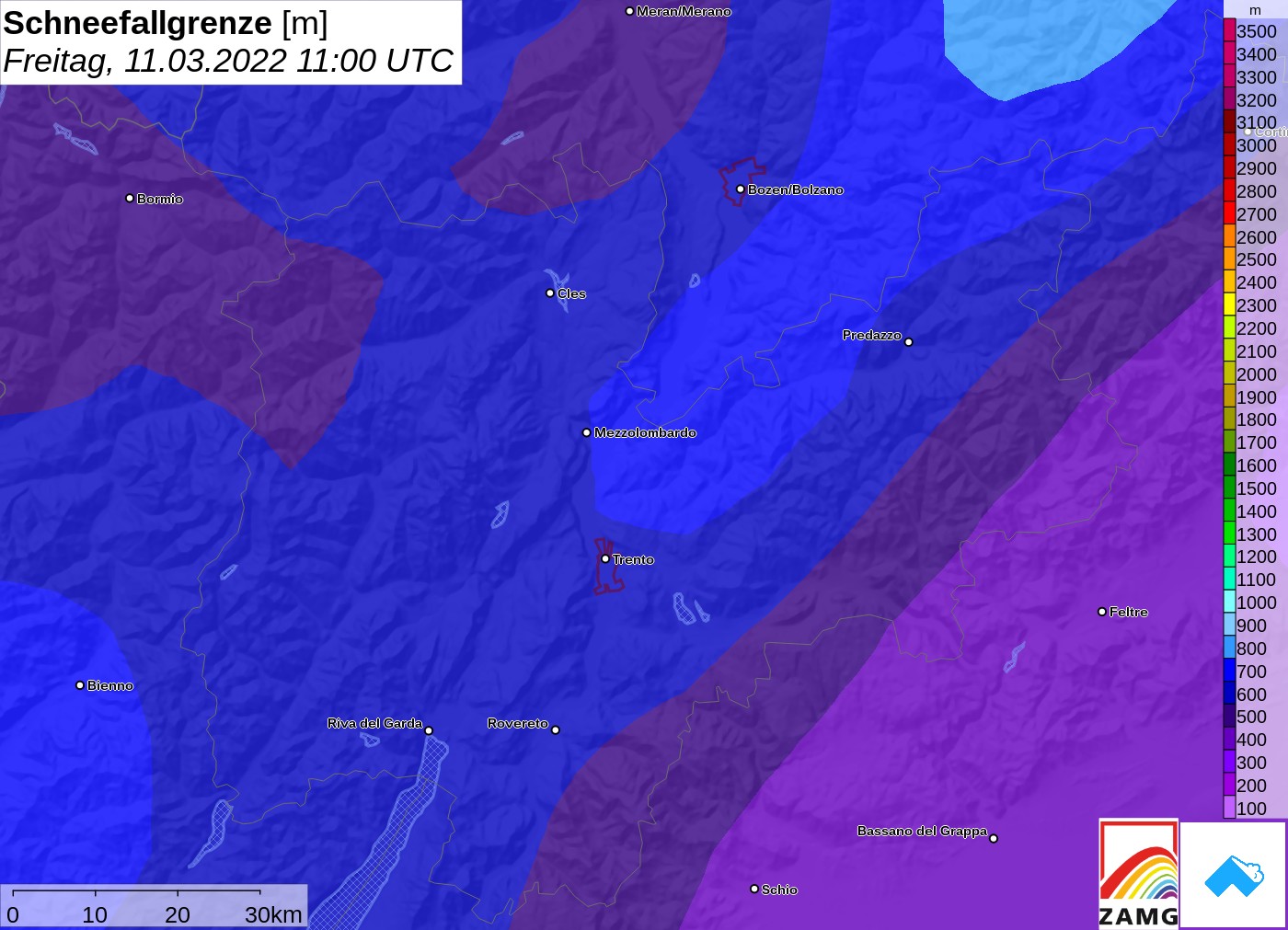Click the Trento city boundary outline
The image size is (1288, 930).
click(x=607, y=566)
